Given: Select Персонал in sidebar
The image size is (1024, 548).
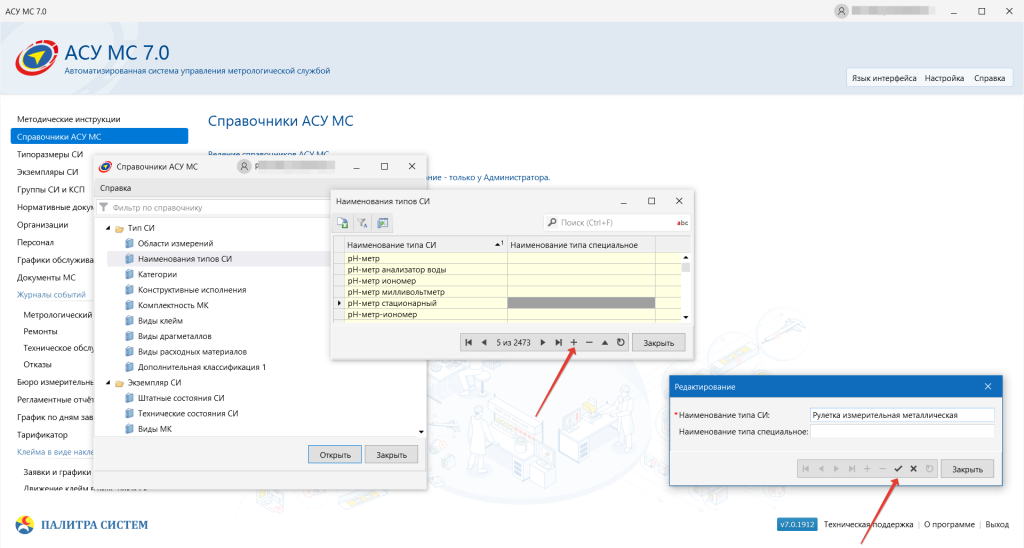Looking at the screenshot, I should 35,242.
